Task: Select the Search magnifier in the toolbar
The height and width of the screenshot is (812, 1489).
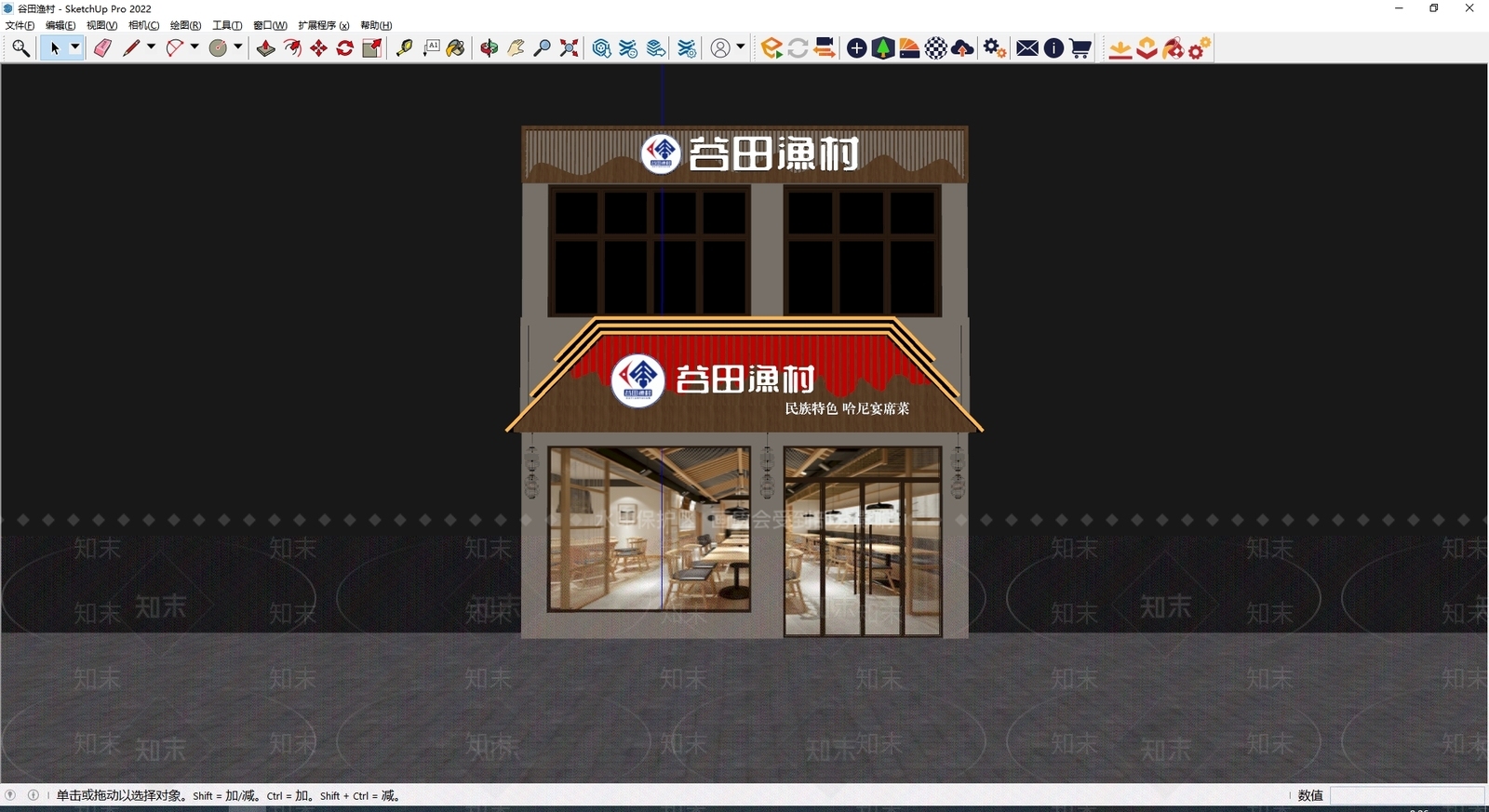Action: [x=20, y=48]
